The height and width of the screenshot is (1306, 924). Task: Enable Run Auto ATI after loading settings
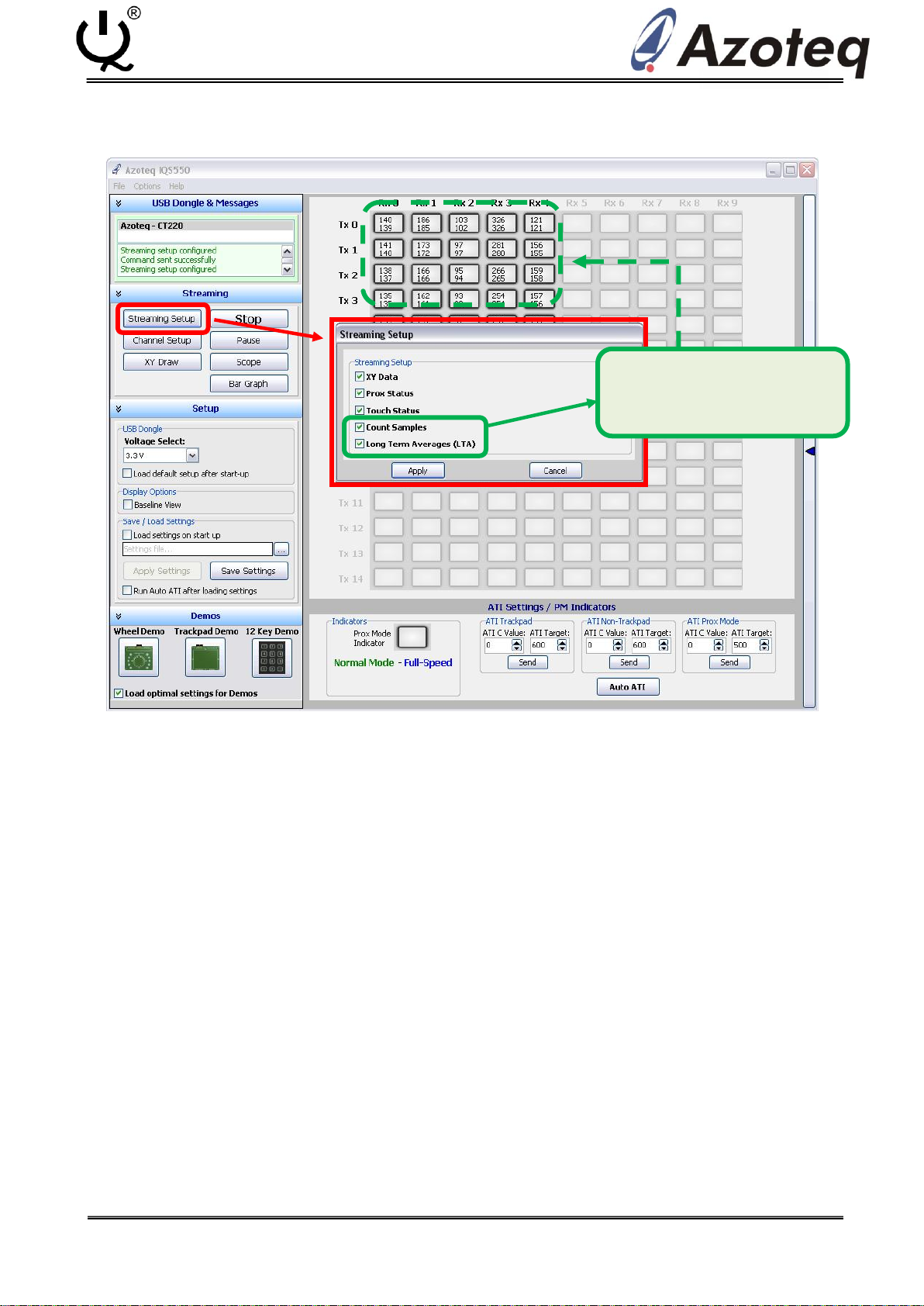[x=127, y=591]
